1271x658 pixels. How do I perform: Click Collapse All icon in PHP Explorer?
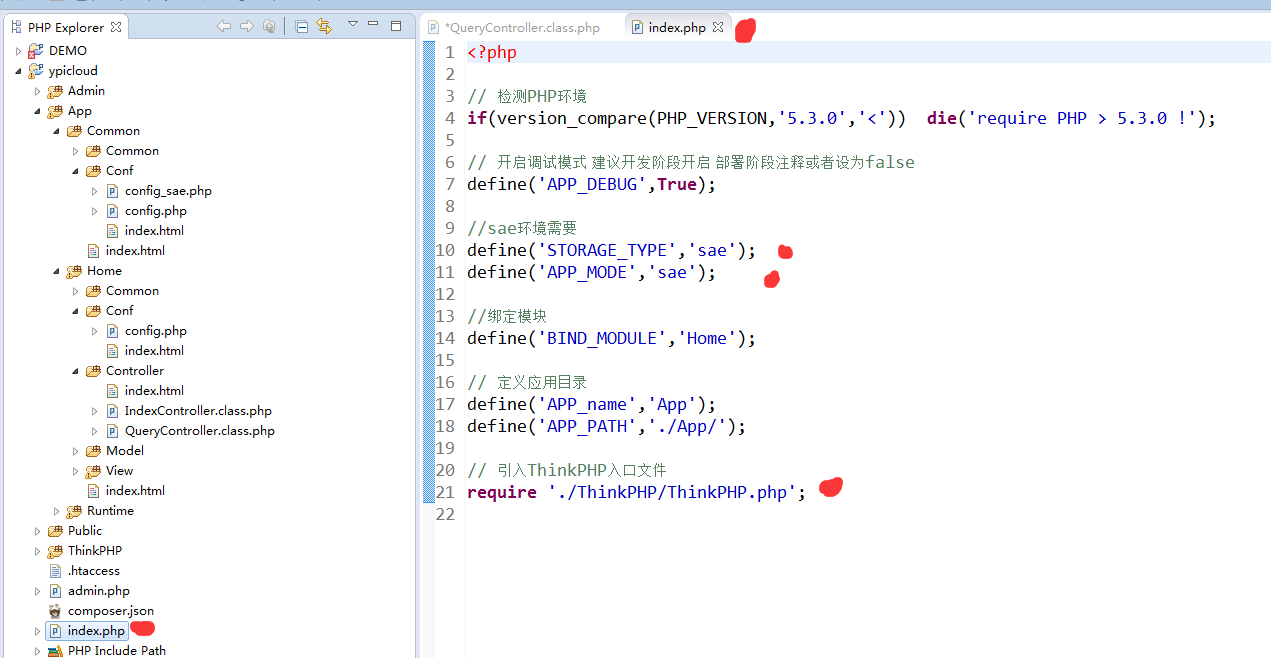coord(302,27)
